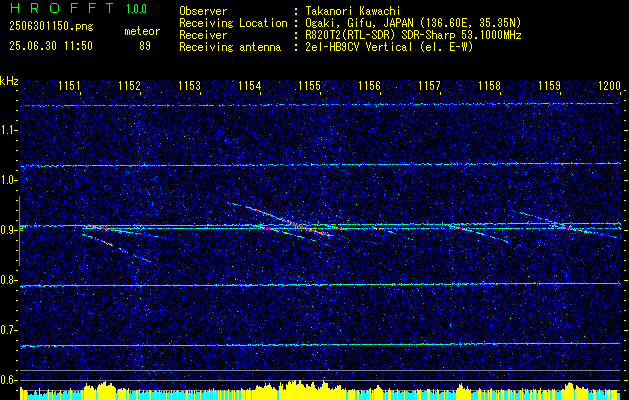The width and height of the screenshot is (629, 400).
Task: Click the 0.7 frequency axis label
Action: (x=8, y=330)
